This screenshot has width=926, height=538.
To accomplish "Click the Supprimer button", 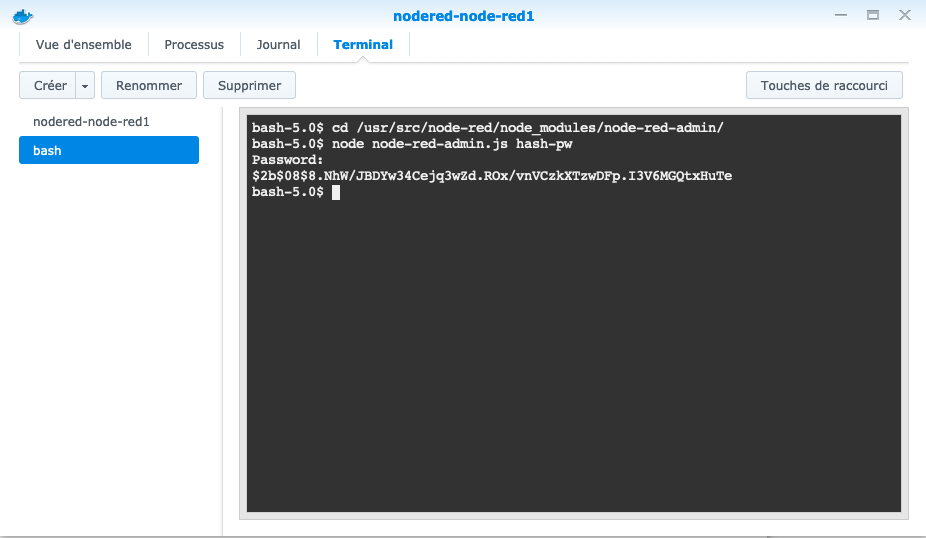I will 249,86.
